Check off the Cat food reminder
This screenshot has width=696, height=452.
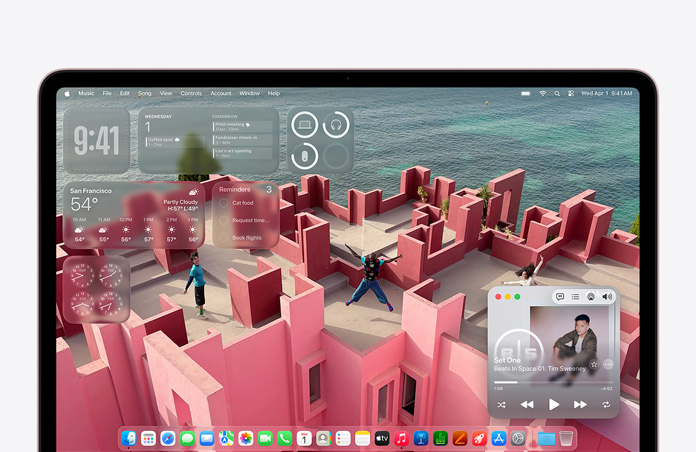pos(223,203)
